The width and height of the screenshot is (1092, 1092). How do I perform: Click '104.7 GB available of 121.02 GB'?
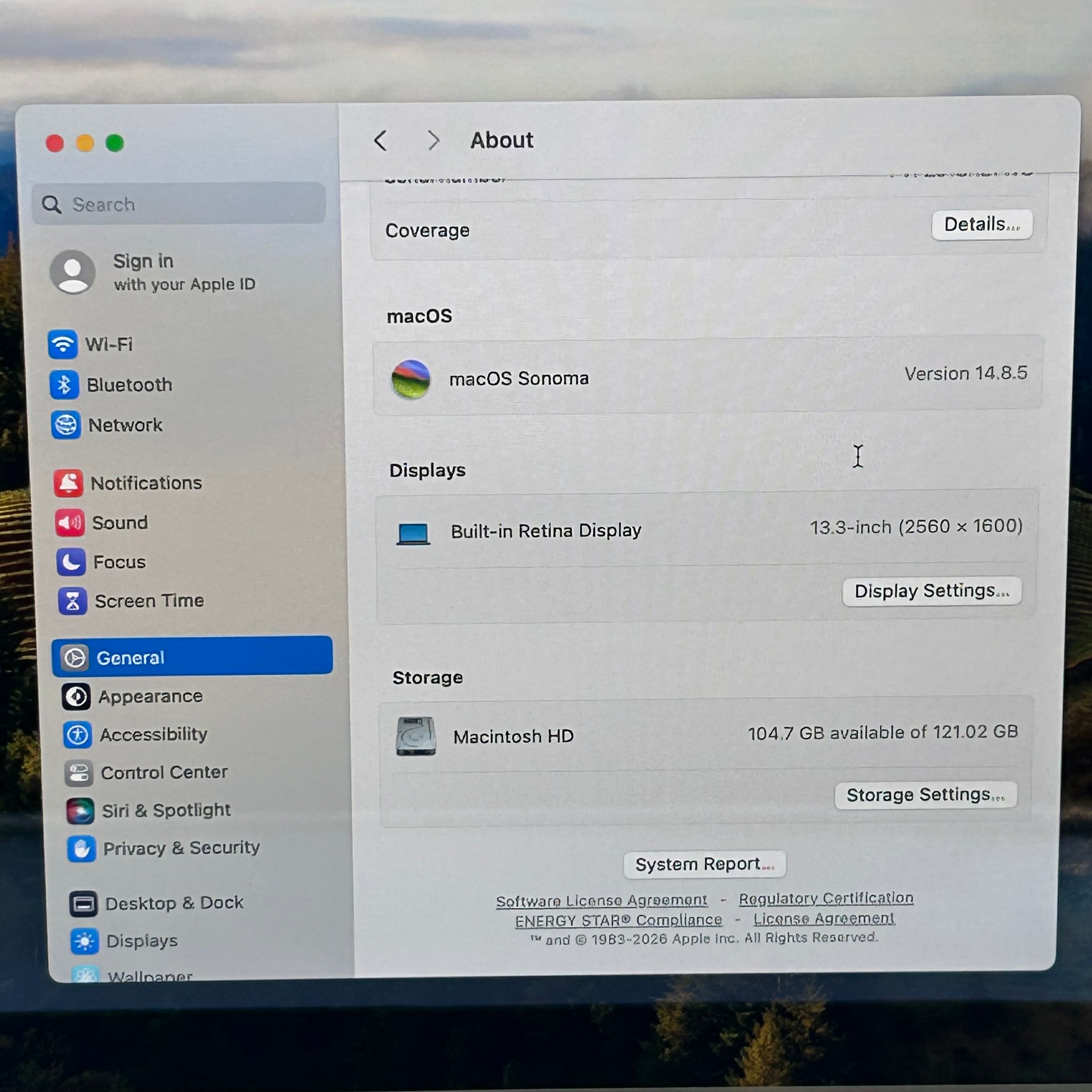coord(882,733)
